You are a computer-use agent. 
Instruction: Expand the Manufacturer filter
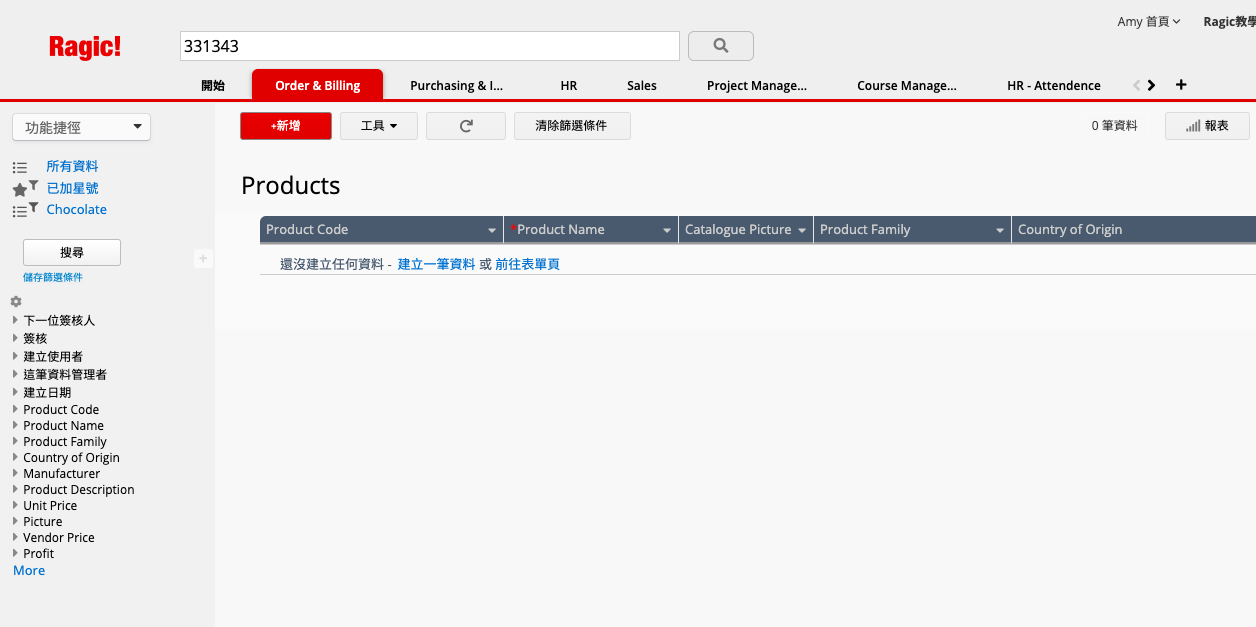(16, 474)
